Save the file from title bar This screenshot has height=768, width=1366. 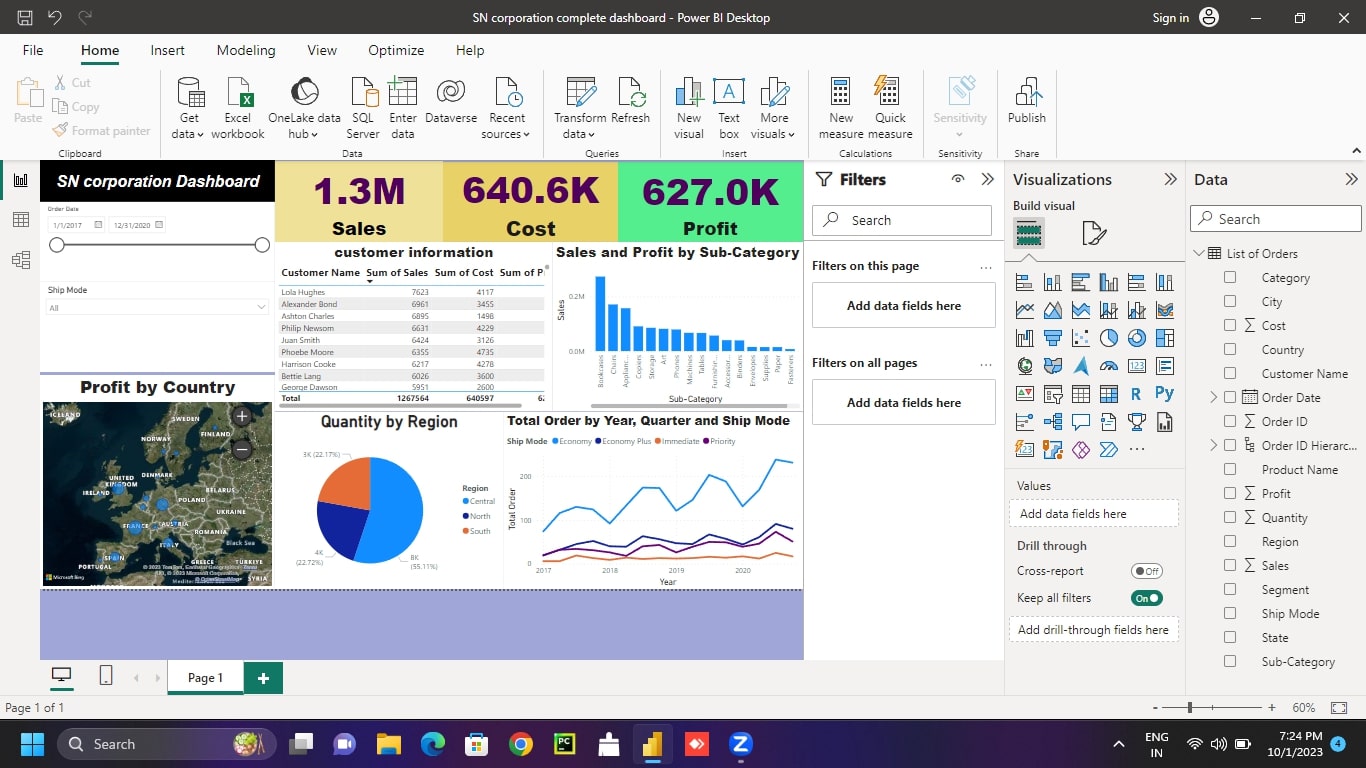pos(25,18)
